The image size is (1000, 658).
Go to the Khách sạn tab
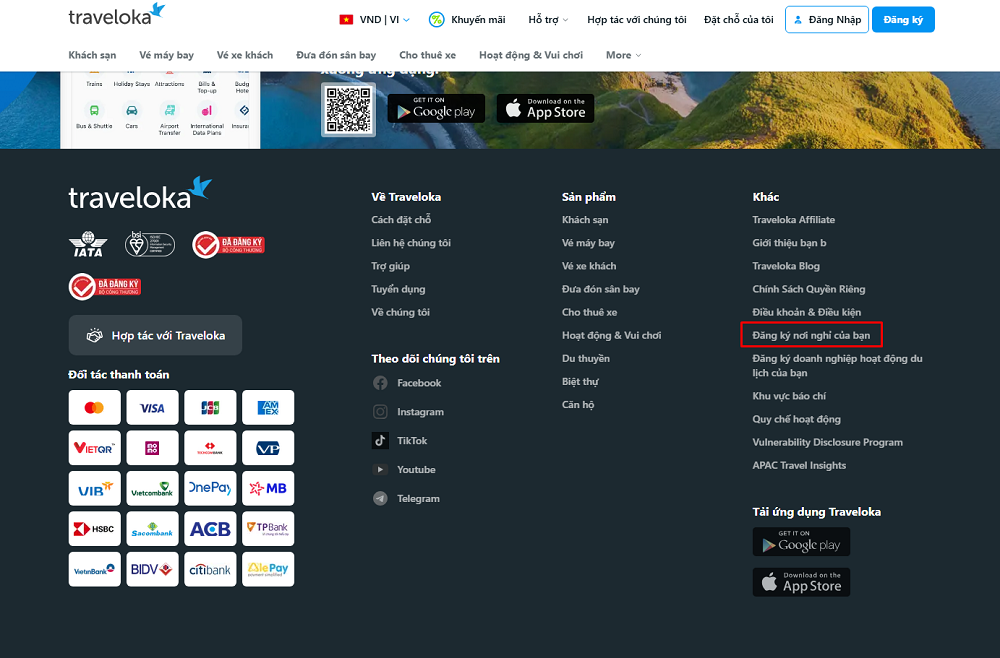92,55
